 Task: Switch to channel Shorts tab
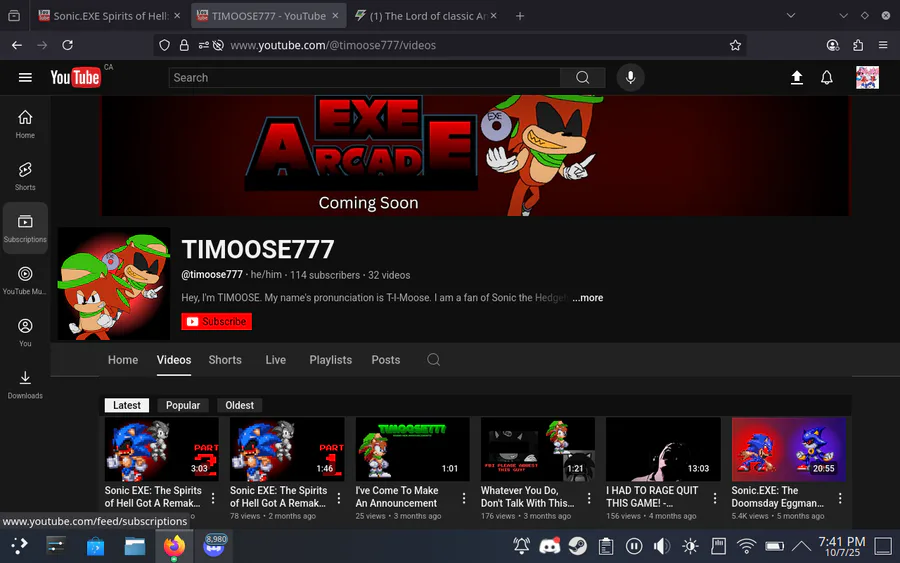click(x=225, y=360)
